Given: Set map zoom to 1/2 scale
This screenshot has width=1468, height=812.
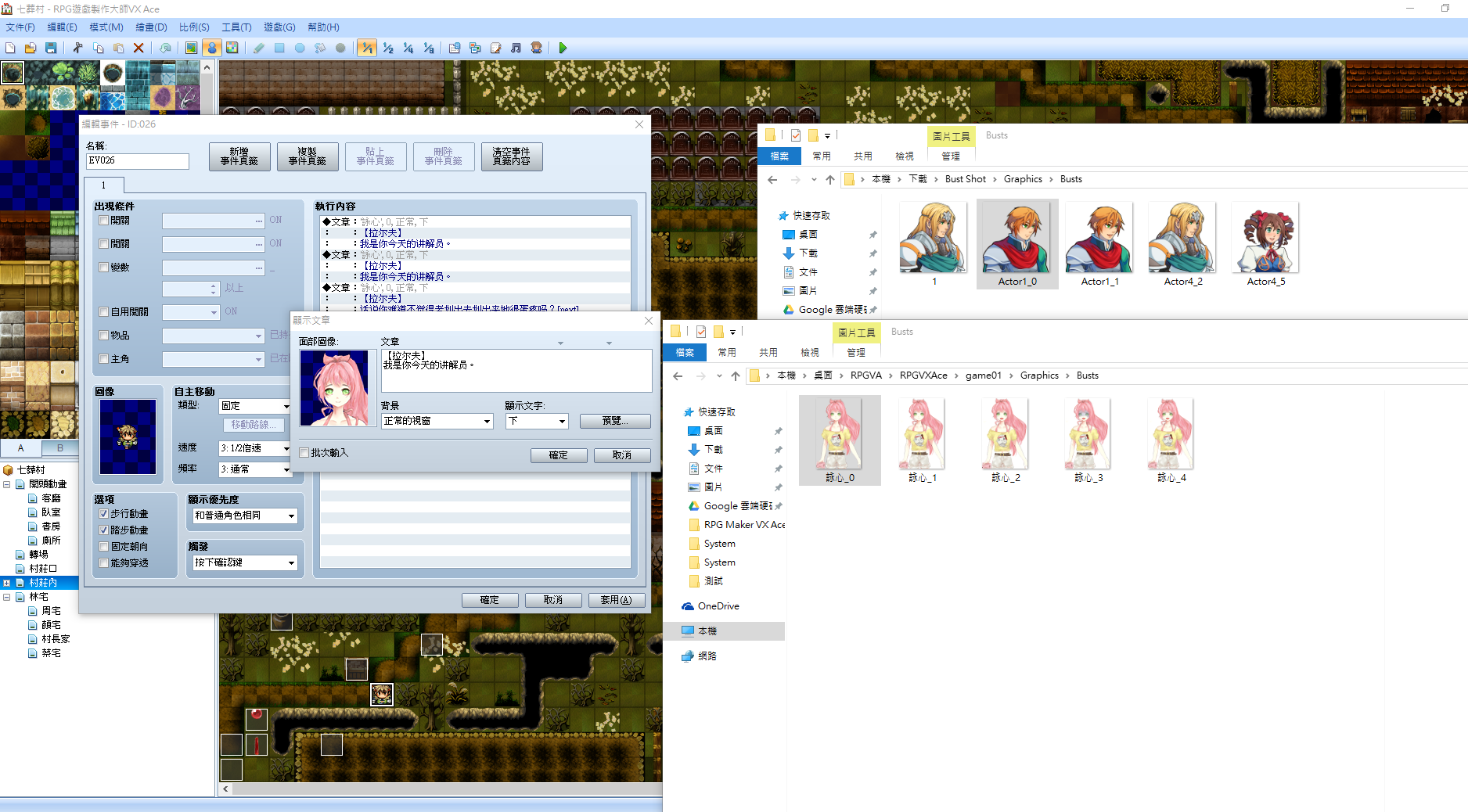Looking at the screenshot, I should [x=387, y=48].
